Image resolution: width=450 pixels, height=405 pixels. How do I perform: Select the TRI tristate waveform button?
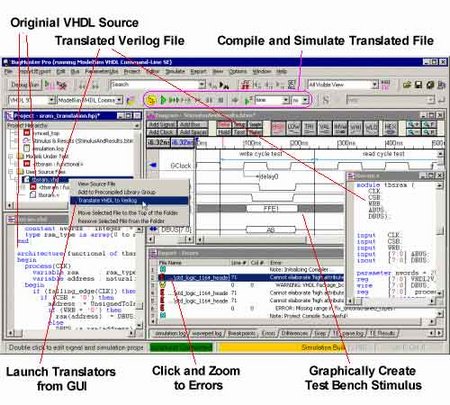[309, 128]
